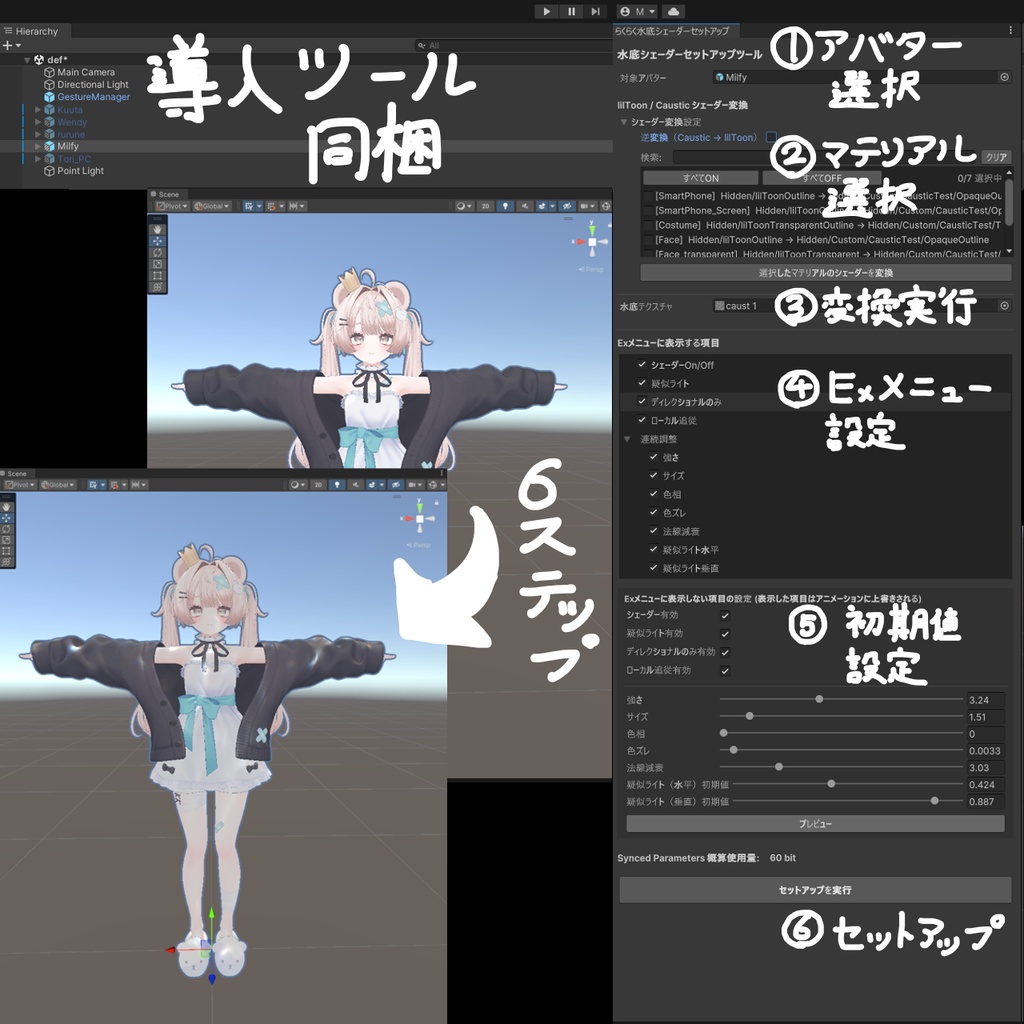Open Hierarchy create plus dropdown
The height and width of the screenshot is (1024, 1024).
click(x=12, y=45)
